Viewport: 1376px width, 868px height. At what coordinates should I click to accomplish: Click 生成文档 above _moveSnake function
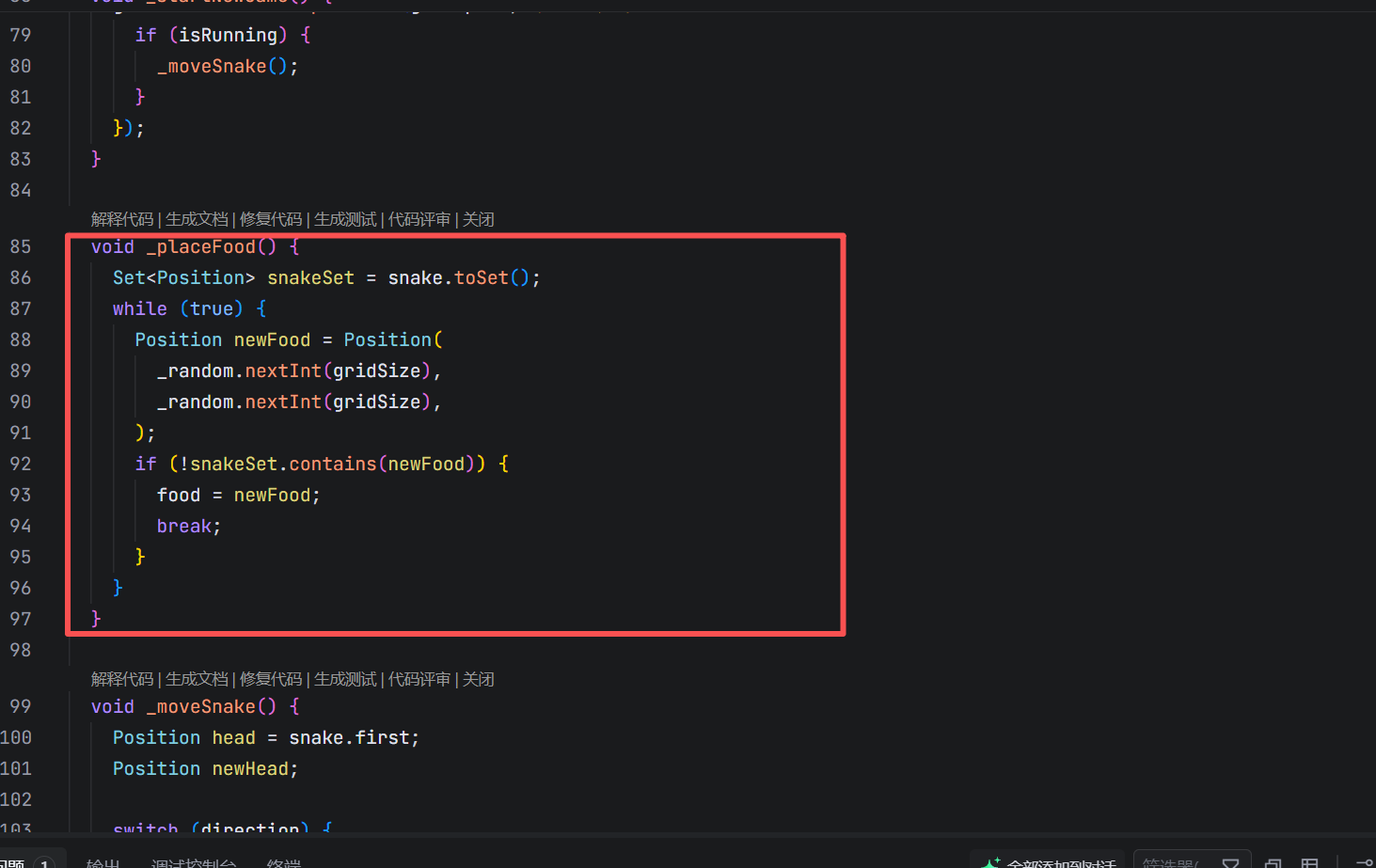tap(197, 679)
